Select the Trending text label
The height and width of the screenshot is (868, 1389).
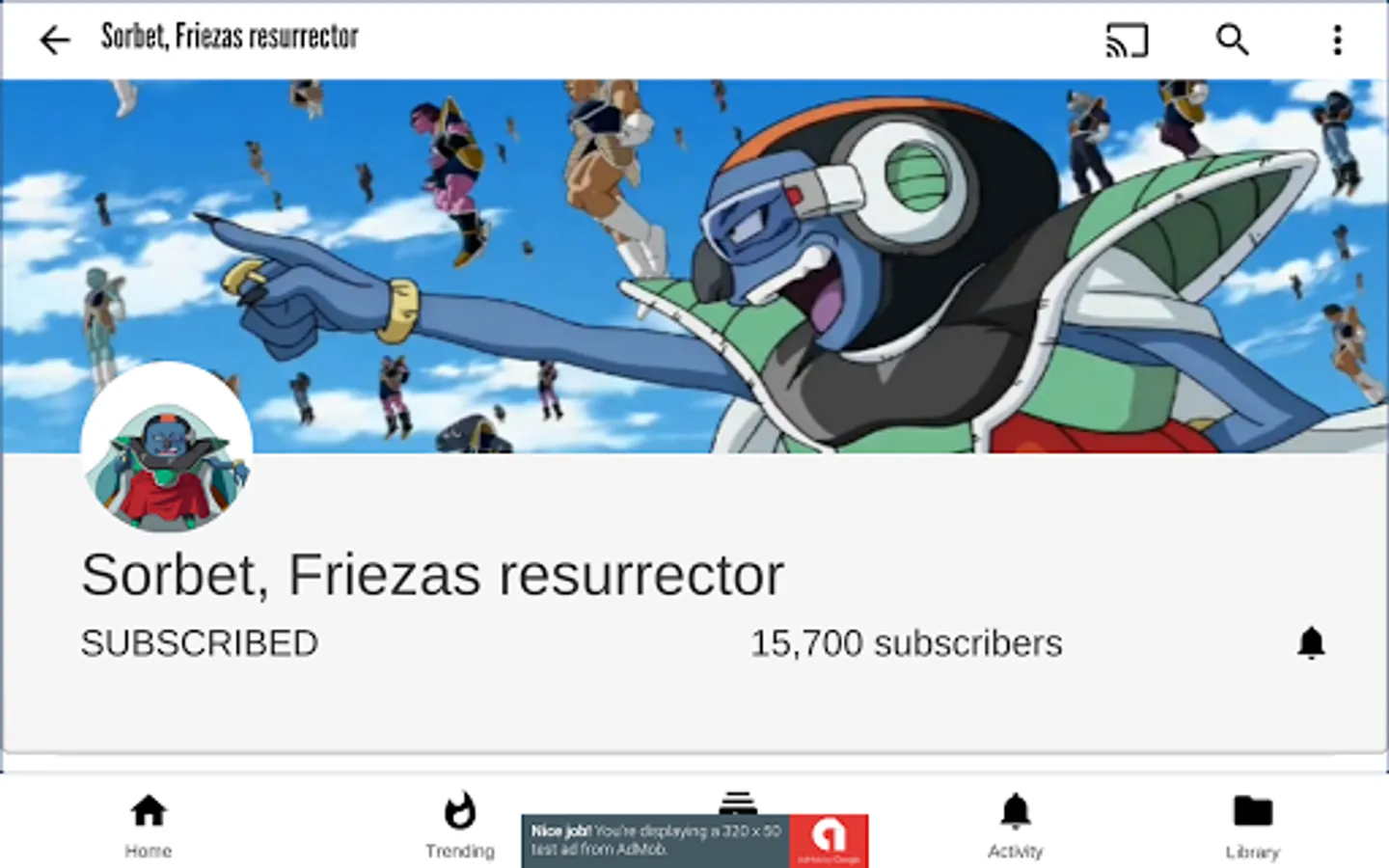pos(460,851)
